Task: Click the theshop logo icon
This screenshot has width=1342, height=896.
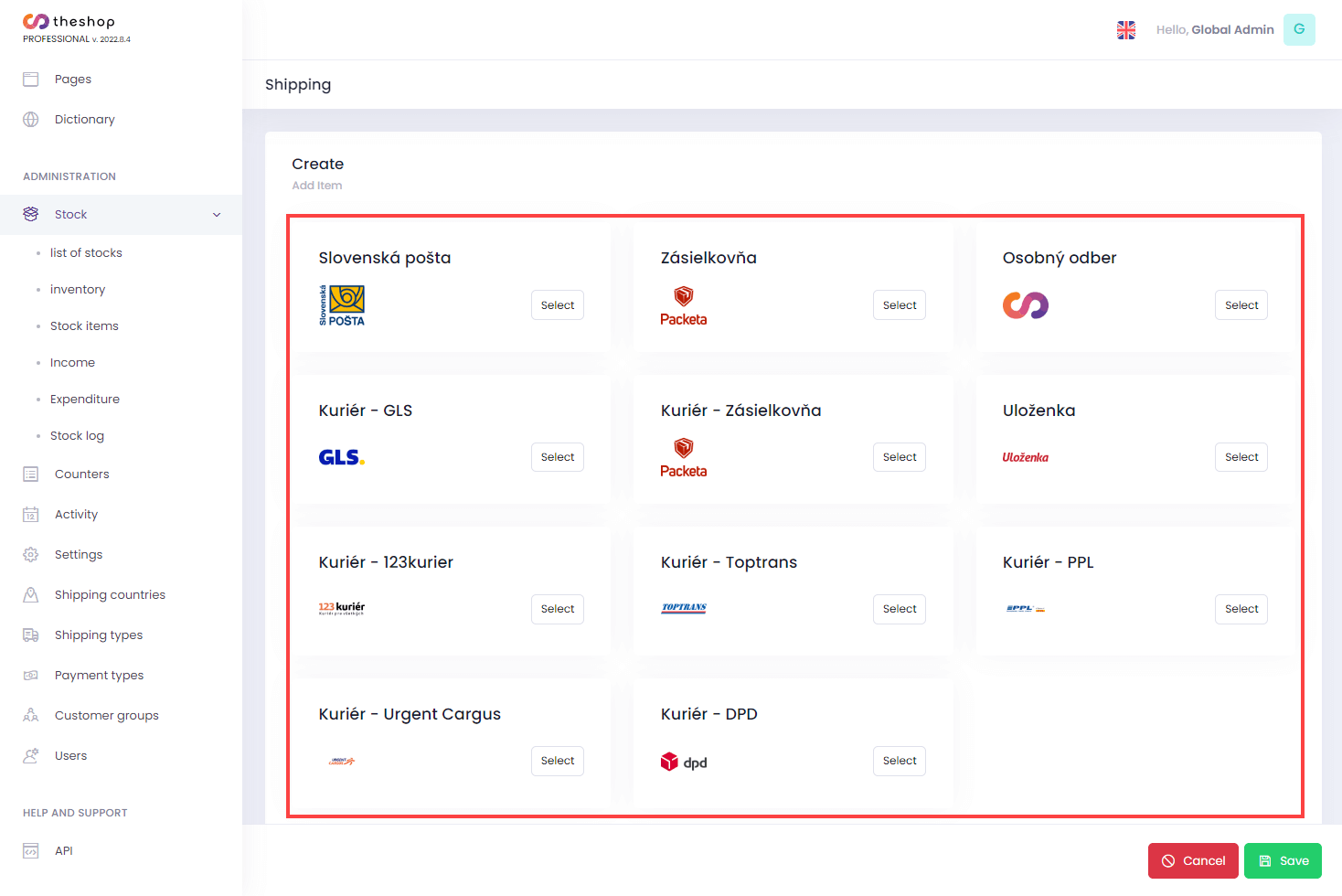Action: pos(36,21)
